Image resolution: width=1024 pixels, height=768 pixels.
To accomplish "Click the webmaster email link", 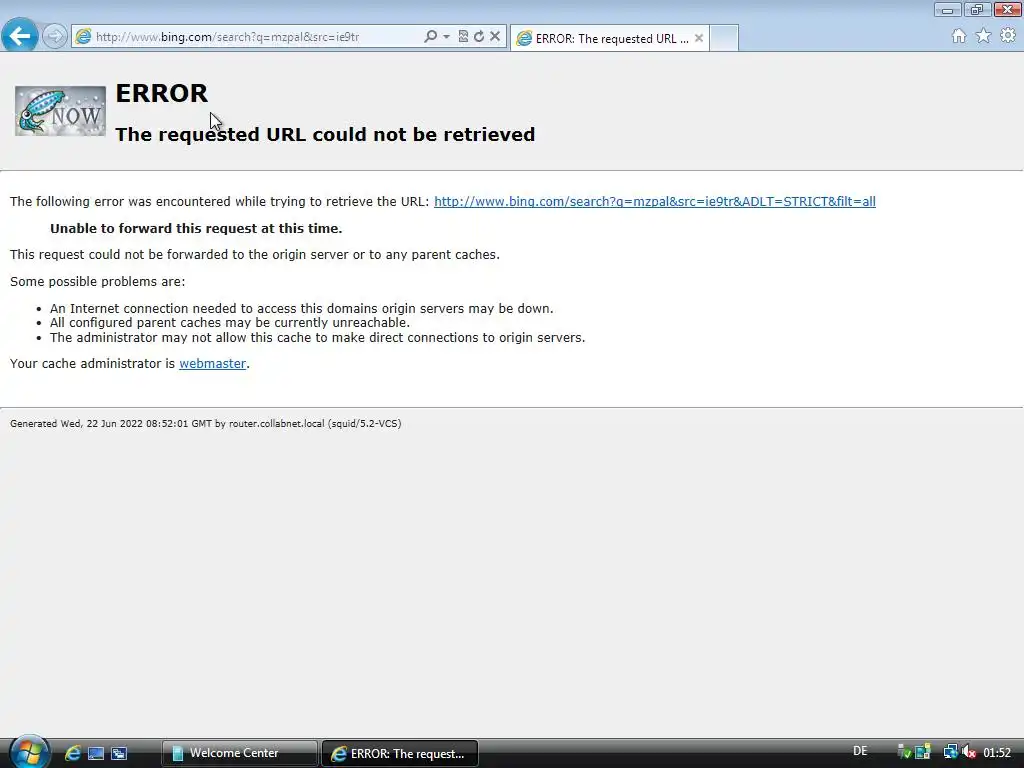I will tap(212, 363).
